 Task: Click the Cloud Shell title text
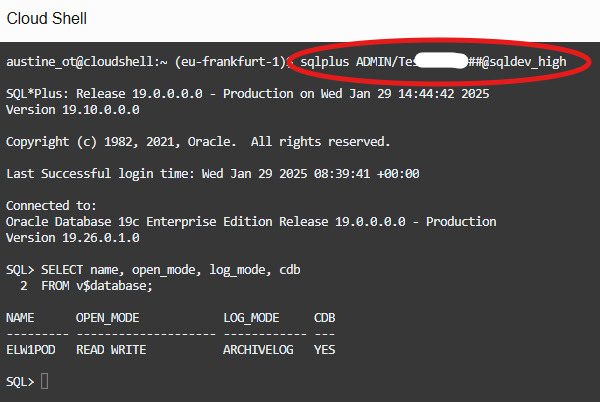(47, 18)
